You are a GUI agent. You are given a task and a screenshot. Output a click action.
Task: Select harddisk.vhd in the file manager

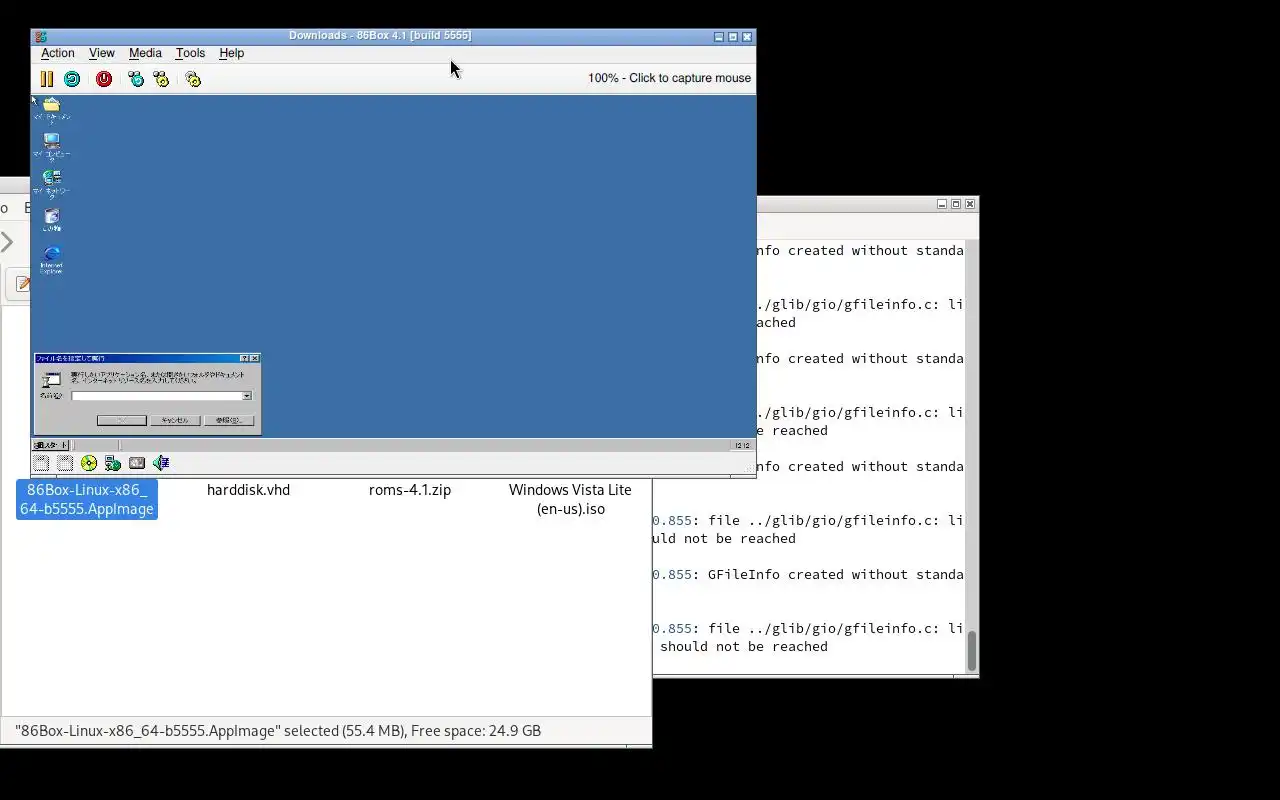248,490
